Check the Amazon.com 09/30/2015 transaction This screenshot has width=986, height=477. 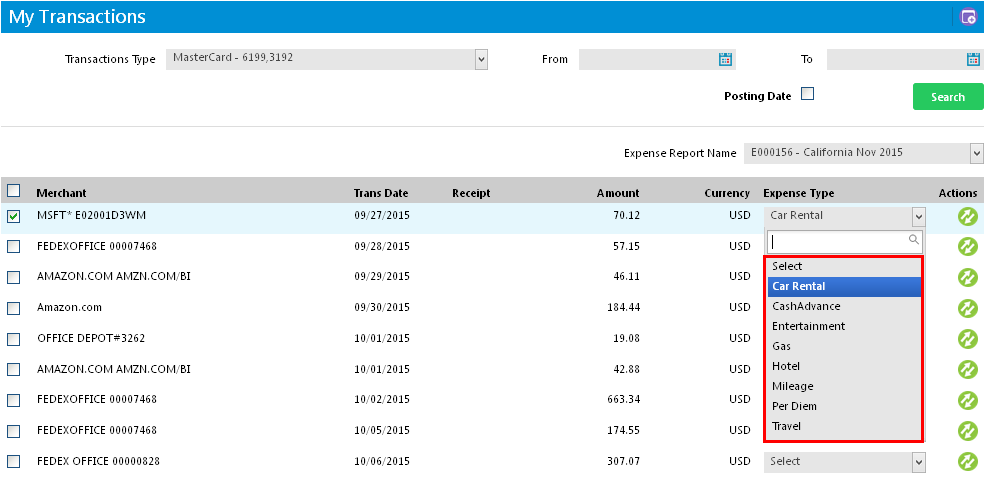(x=13, y=308)
